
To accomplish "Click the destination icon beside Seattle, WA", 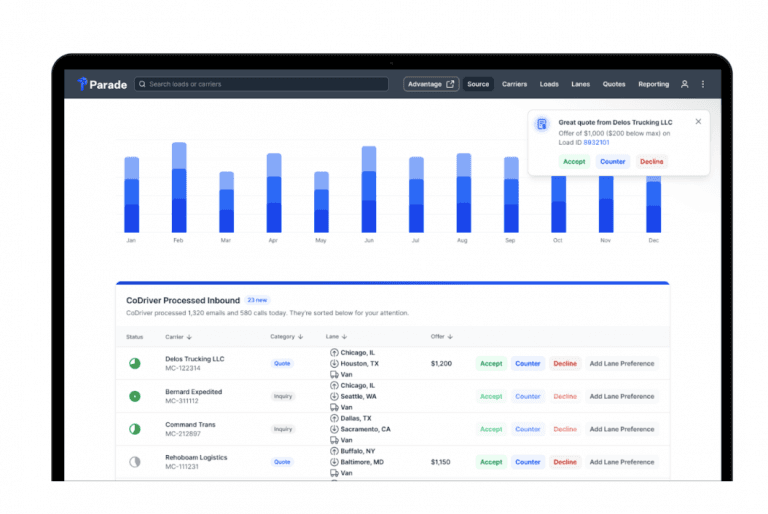I will (x=334, y=396).
